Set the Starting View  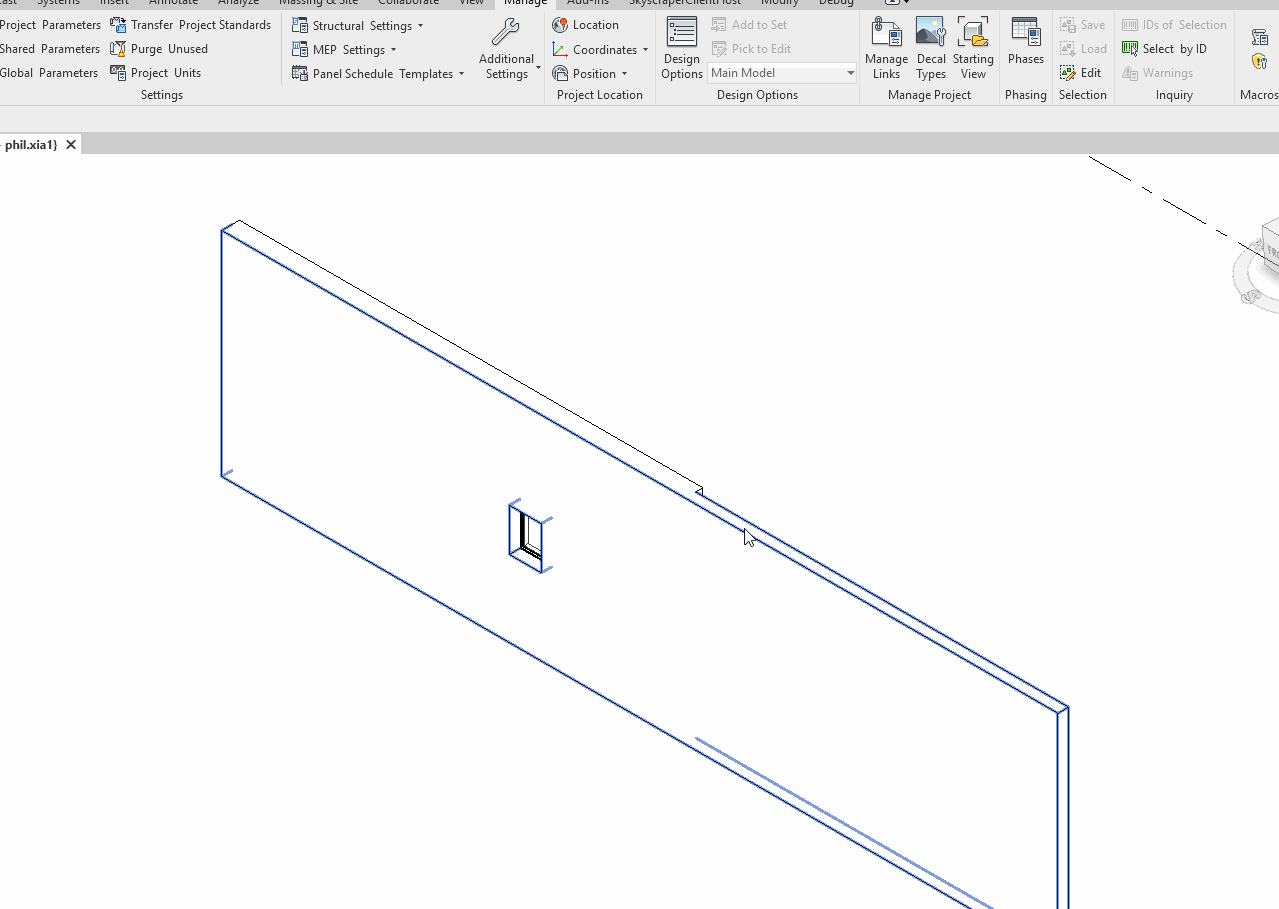[973, 48]
